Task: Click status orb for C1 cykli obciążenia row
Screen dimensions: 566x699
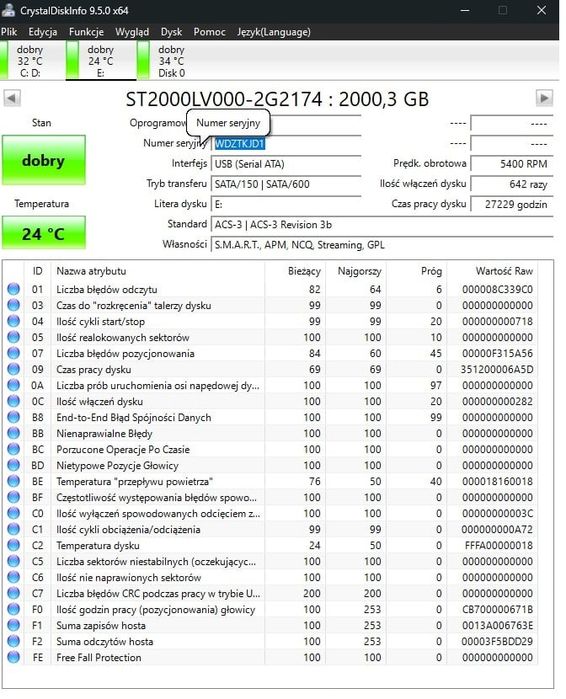Action: coord(14,530)
